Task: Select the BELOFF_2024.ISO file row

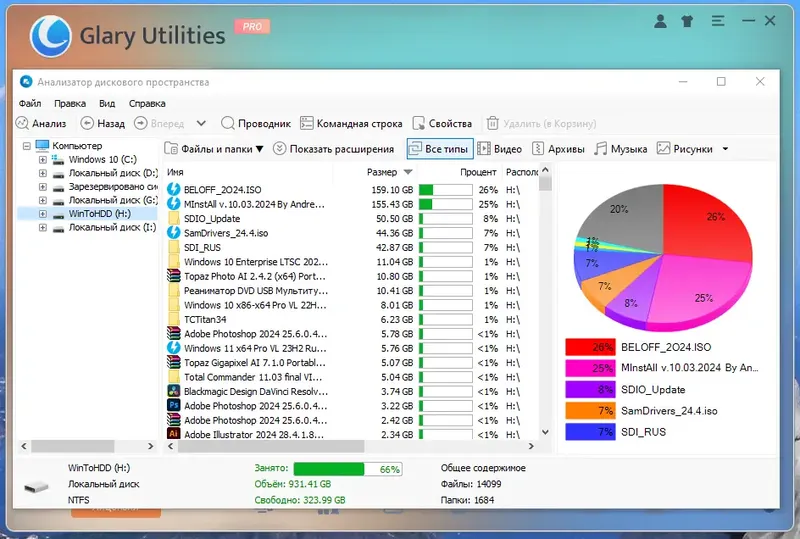Action: (x=351, y=189)
